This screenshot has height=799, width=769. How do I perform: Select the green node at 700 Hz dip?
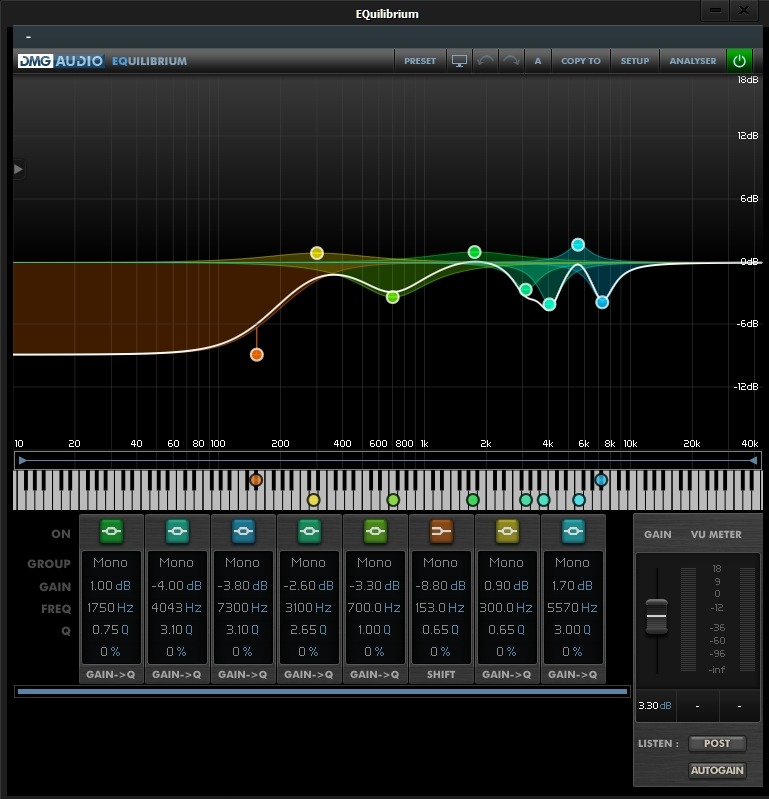(392, 297)
